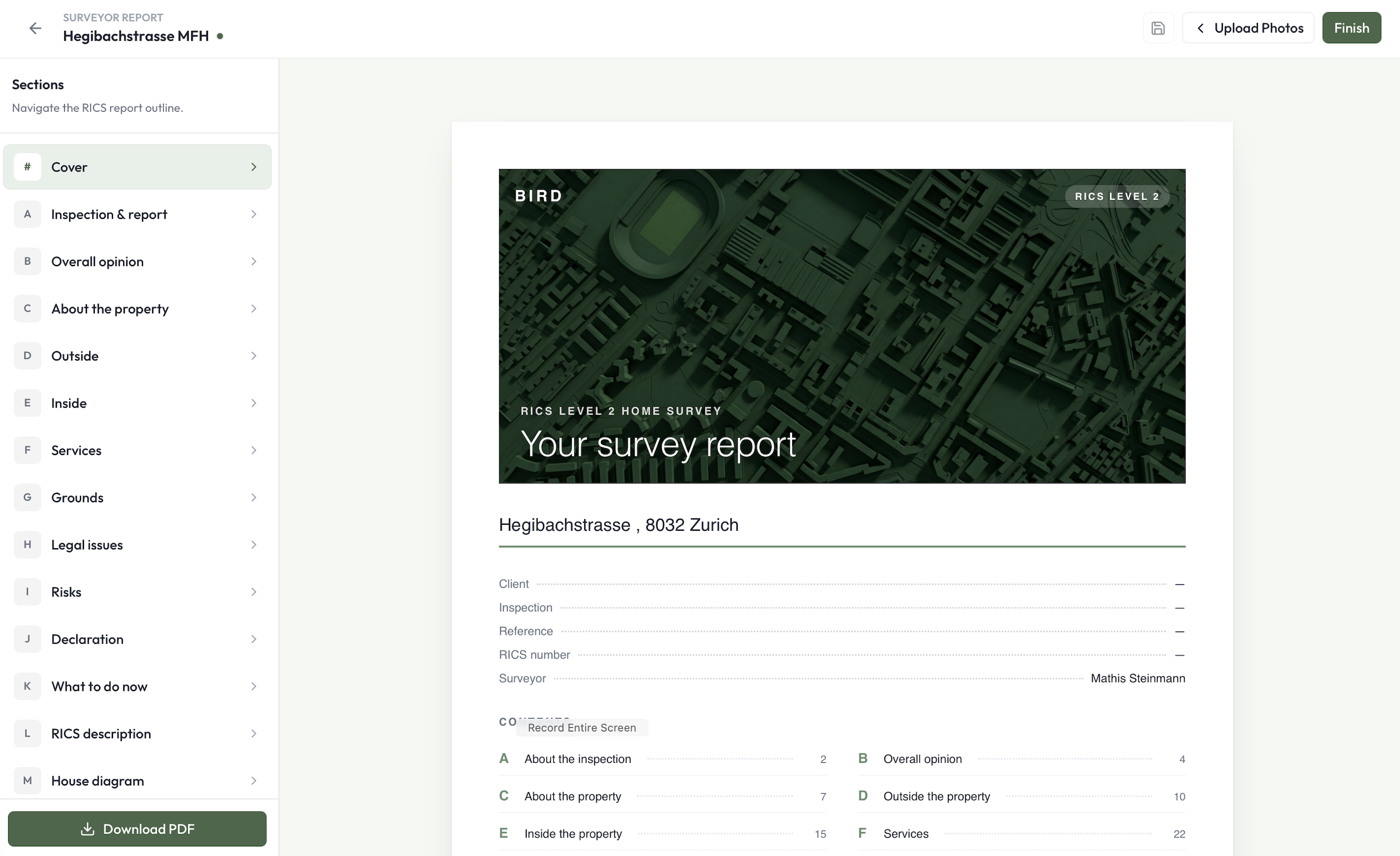Expand the Services row chevron
Image resolution: width=1400 pixels, height=856 pixels.
(254, 450)
